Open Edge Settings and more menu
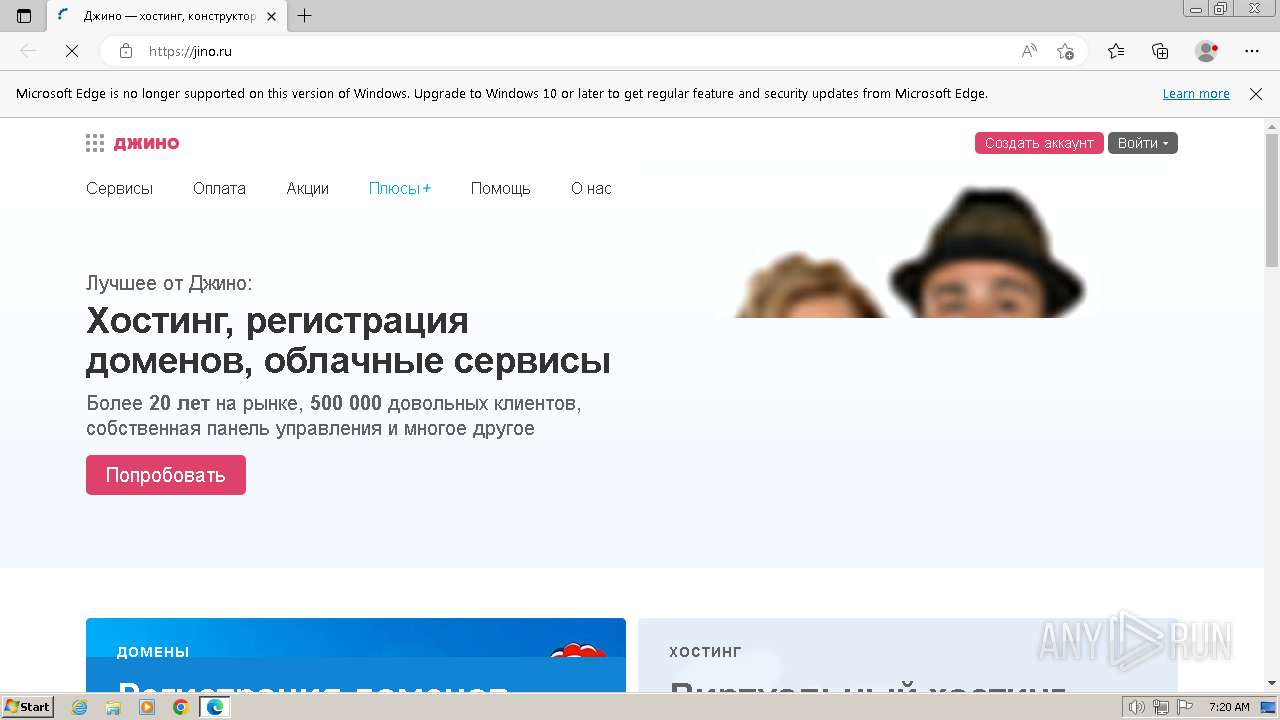The width and height of the screenshot is (1280, 720). pyautogui.click(x=1252, y=51)
